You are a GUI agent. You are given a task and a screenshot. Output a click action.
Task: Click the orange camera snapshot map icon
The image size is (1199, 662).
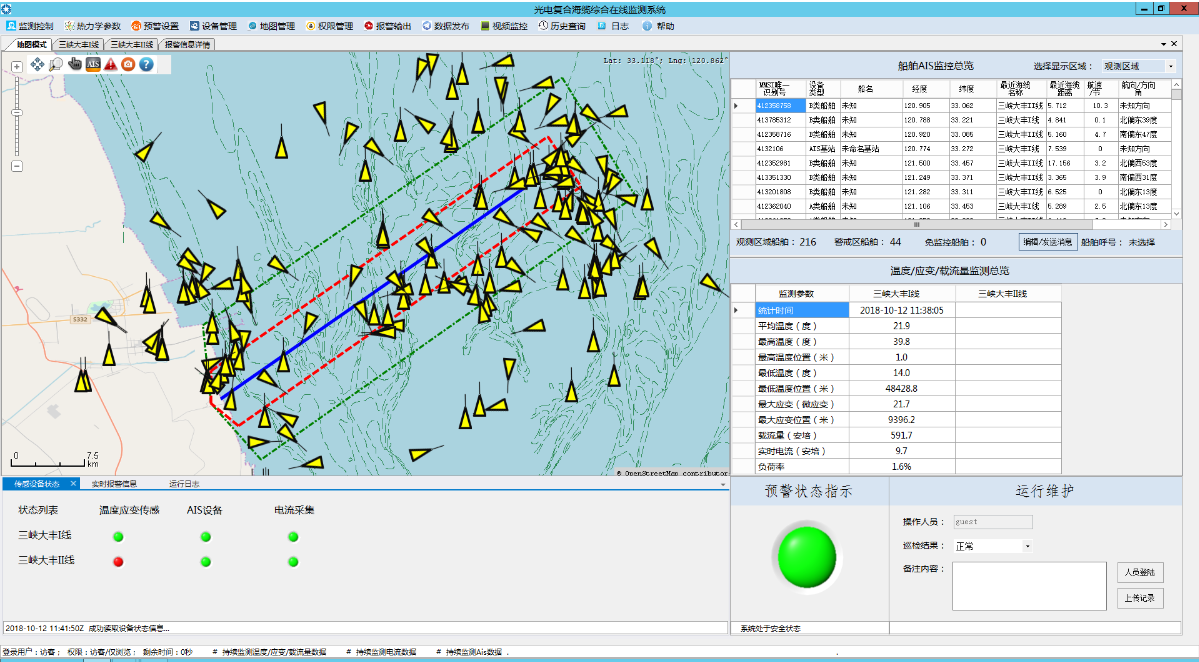(x=128, y=64)
